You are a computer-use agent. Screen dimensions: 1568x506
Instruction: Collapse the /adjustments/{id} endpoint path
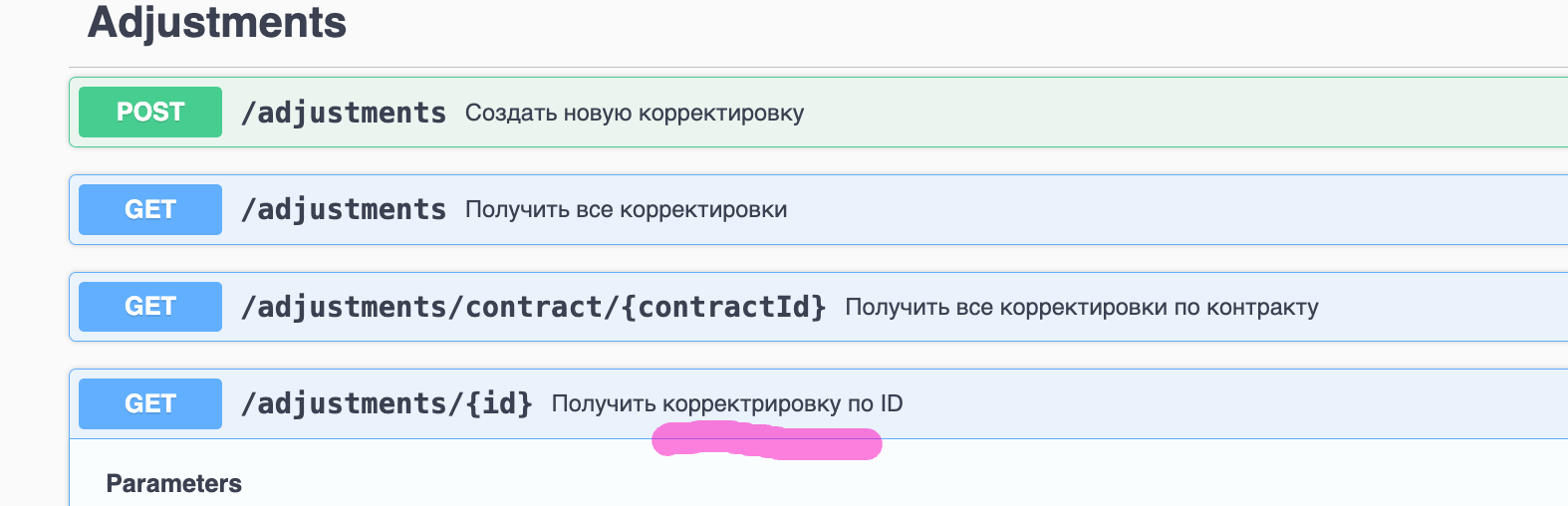[x=387, y=403]
